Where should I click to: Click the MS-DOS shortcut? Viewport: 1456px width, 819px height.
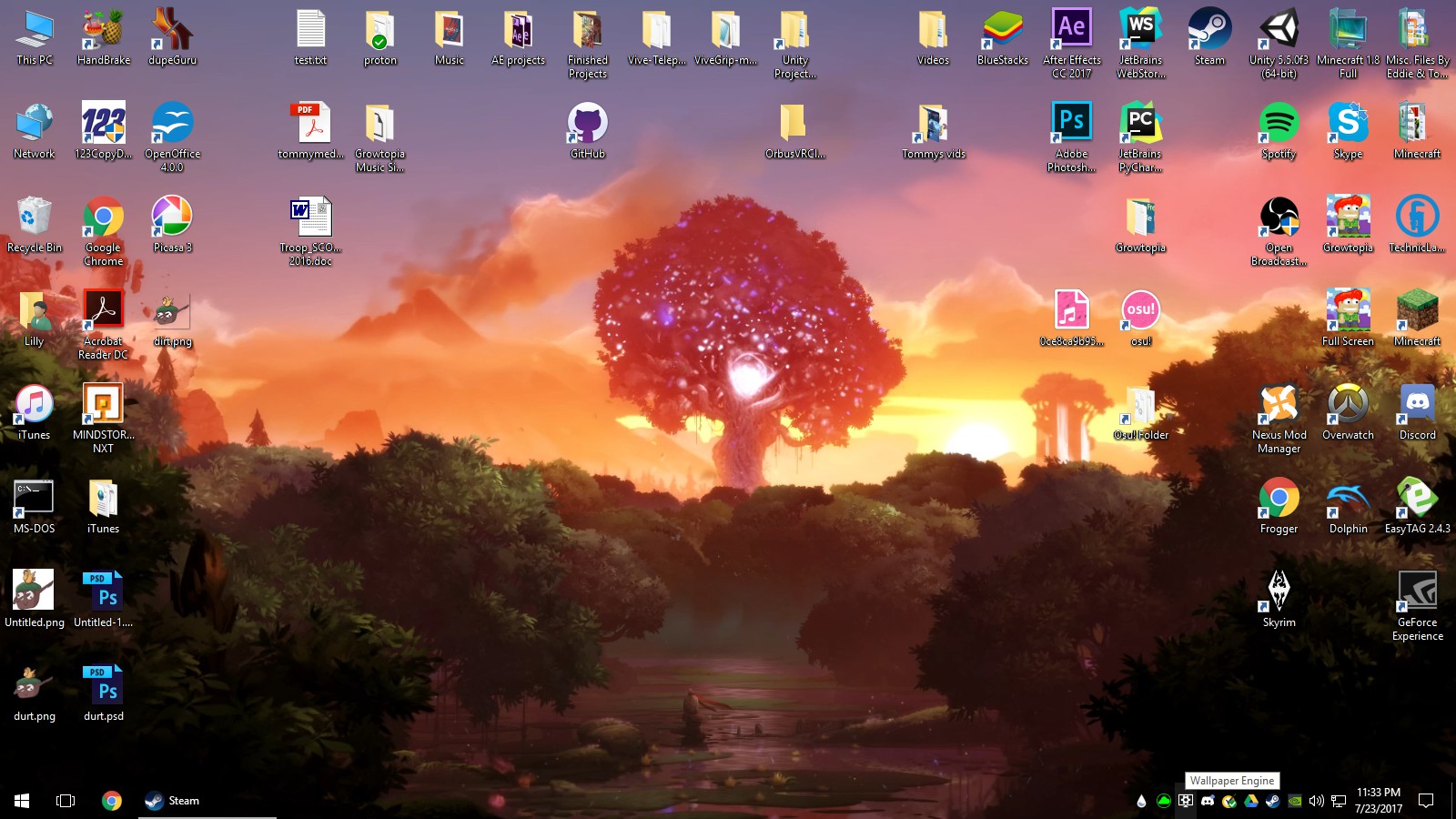click(x=35, y=506)
